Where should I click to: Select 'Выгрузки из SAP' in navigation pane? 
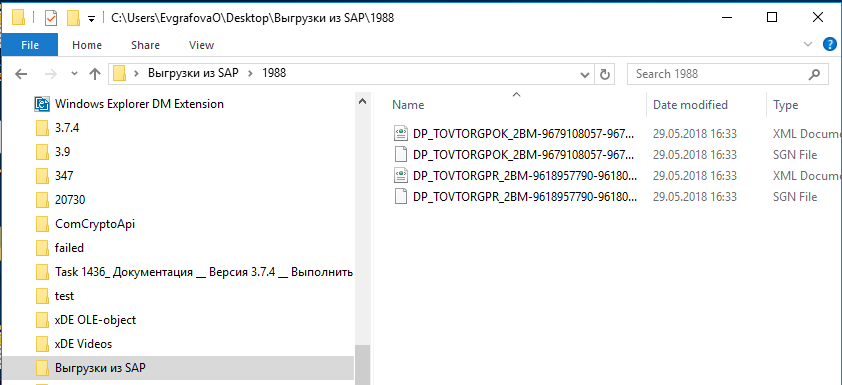[x=100, y=368]
